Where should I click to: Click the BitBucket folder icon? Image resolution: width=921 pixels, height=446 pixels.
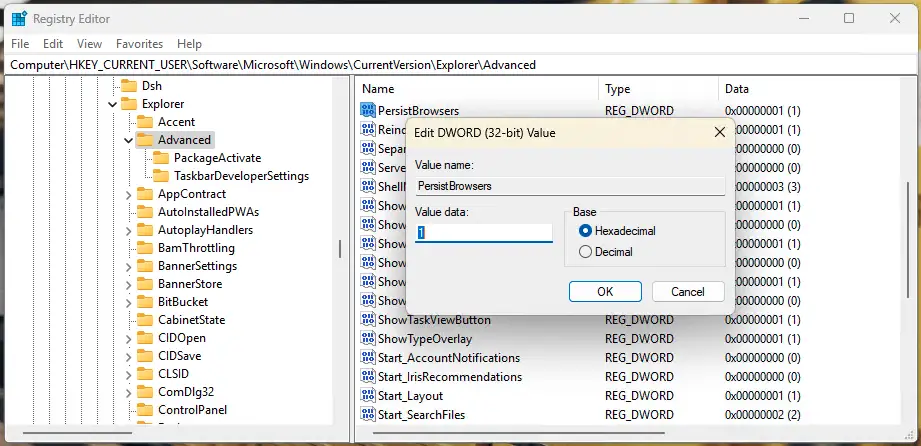pyautogui.click(x=144, y=302)
